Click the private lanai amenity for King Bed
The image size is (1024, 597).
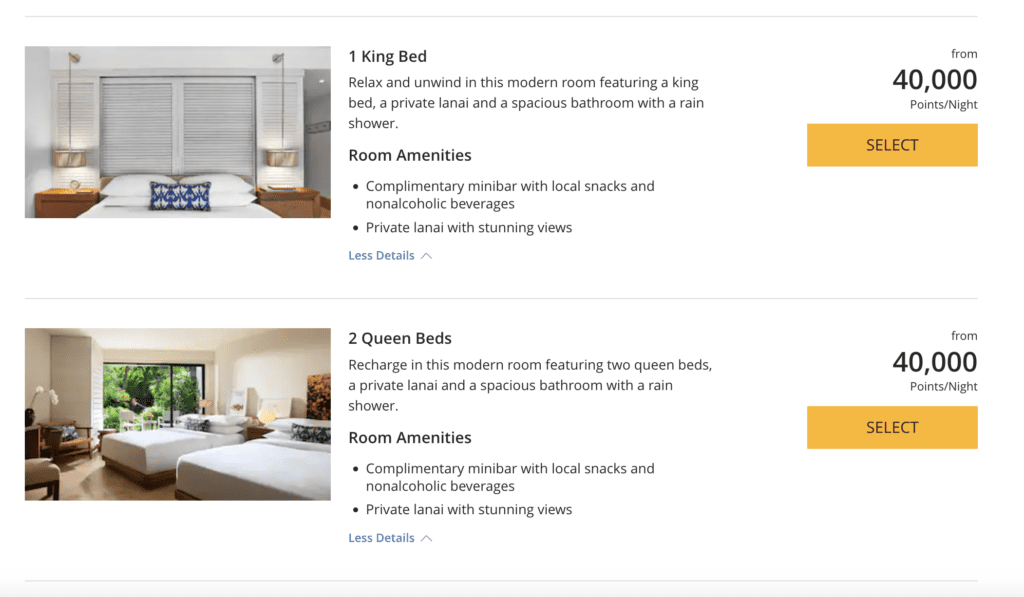point(468,228)
